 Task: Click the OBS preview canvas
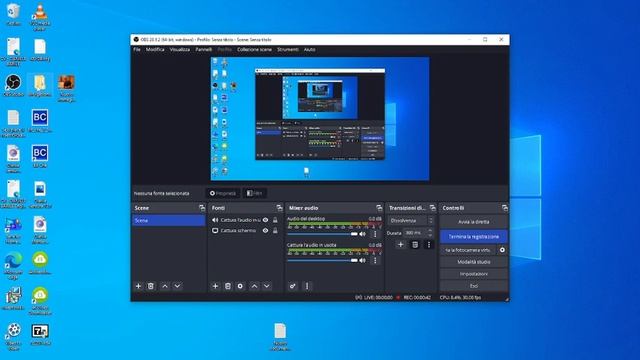[x=320, y=118]
